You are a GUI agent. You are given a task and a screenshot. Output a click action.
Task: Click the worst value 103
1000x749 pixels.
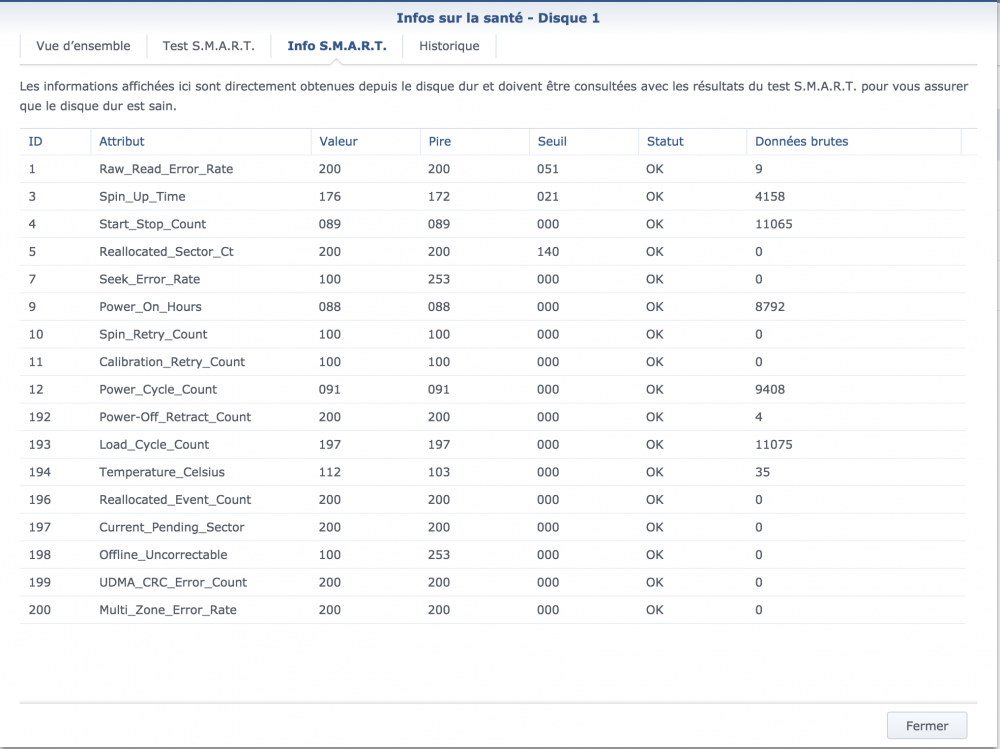pyautogui.click(x=439, y=472)
